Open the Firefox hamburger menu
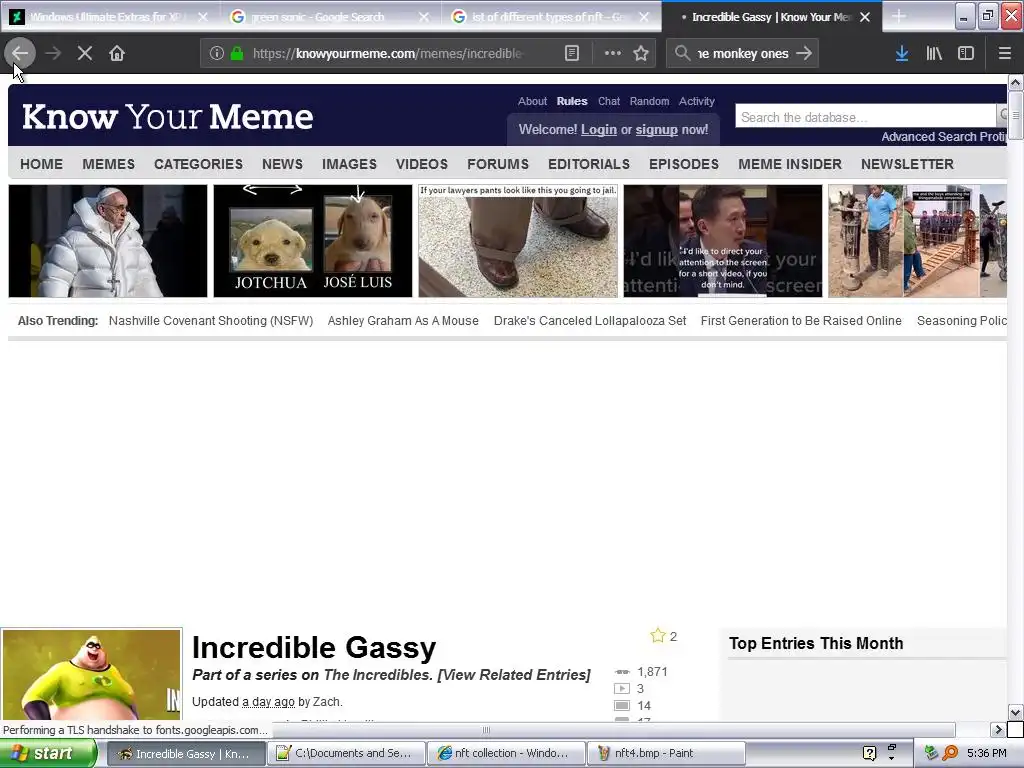 pos(1004,53)
